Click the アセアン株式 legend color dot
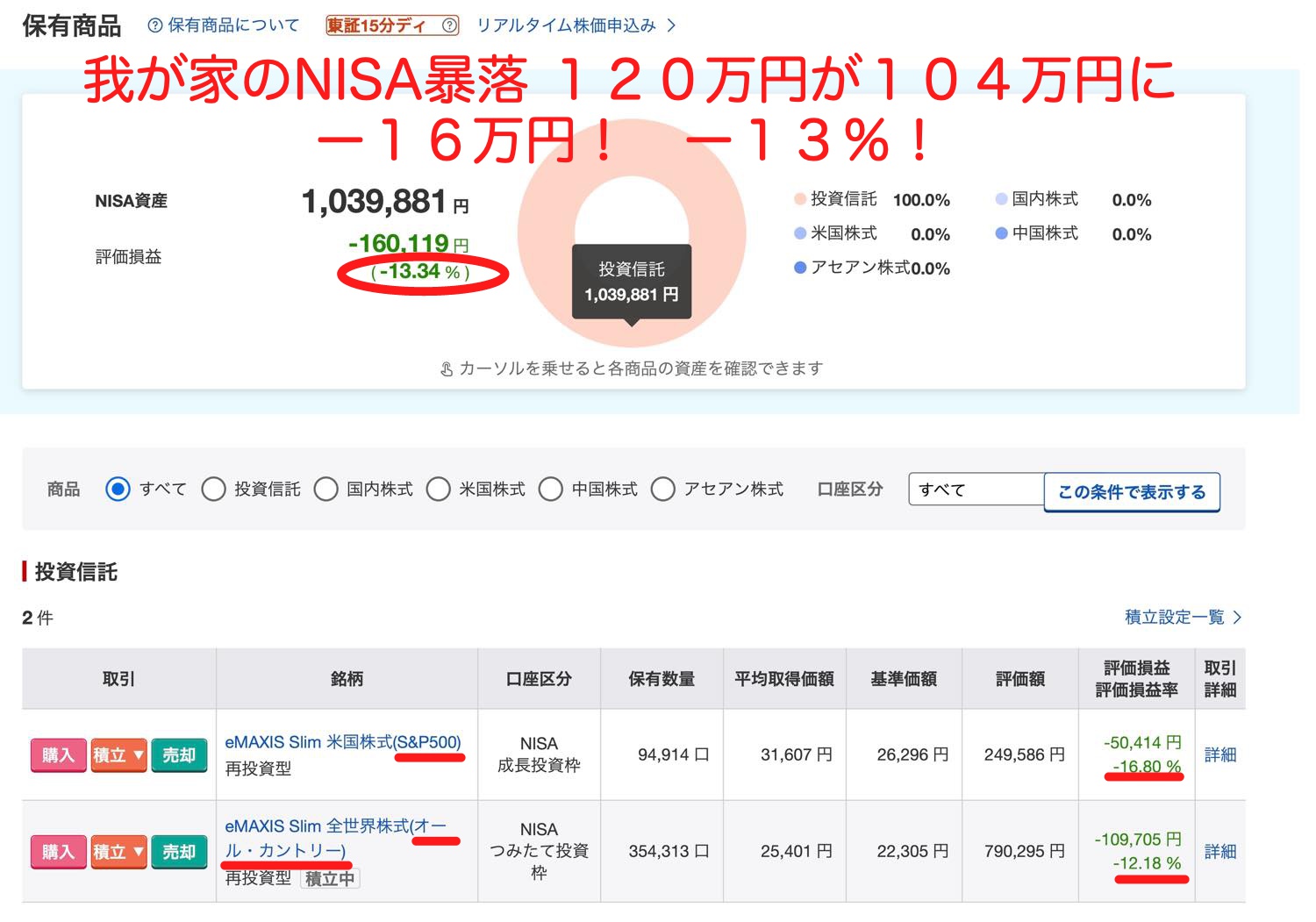Image resolution: width=1316 pixels, height=922 pixels. (799, 268)
